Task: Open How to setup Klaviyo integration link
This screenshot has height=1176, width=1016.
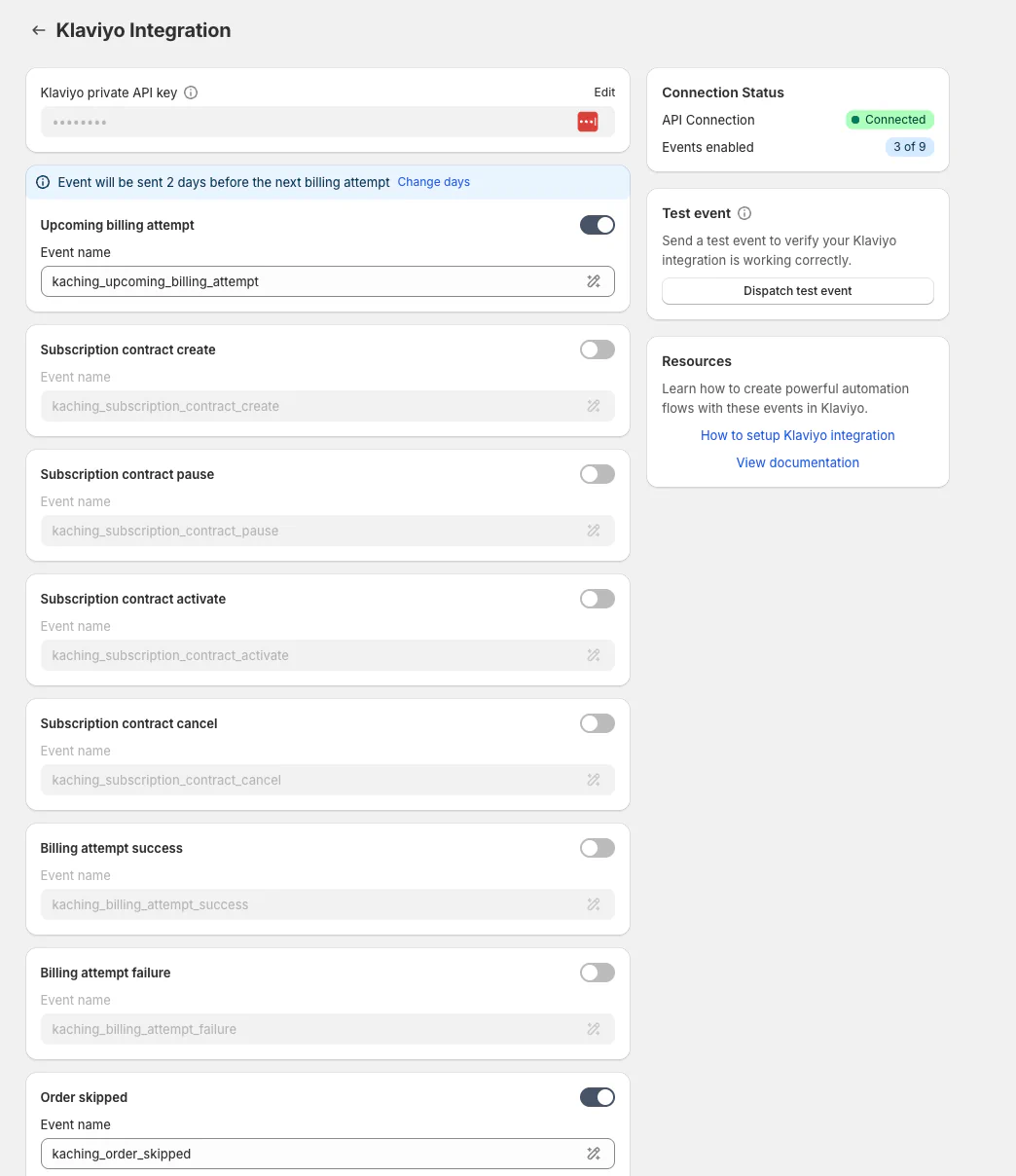Action: coord(798,435)
